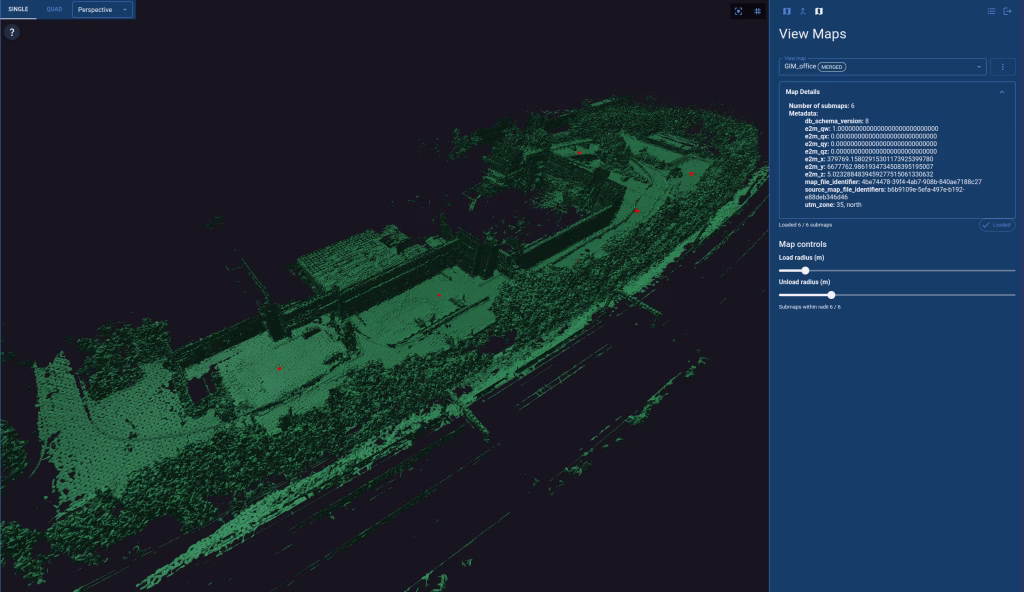The height and width of the screenshot is (592, 1024).
Task: Open the help question mark button
Action: point(12,32)
